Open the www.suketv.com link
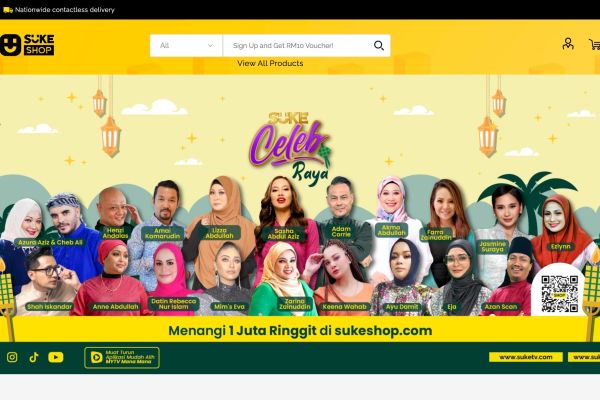Viewport: 600px width, 400px height. 526,357
